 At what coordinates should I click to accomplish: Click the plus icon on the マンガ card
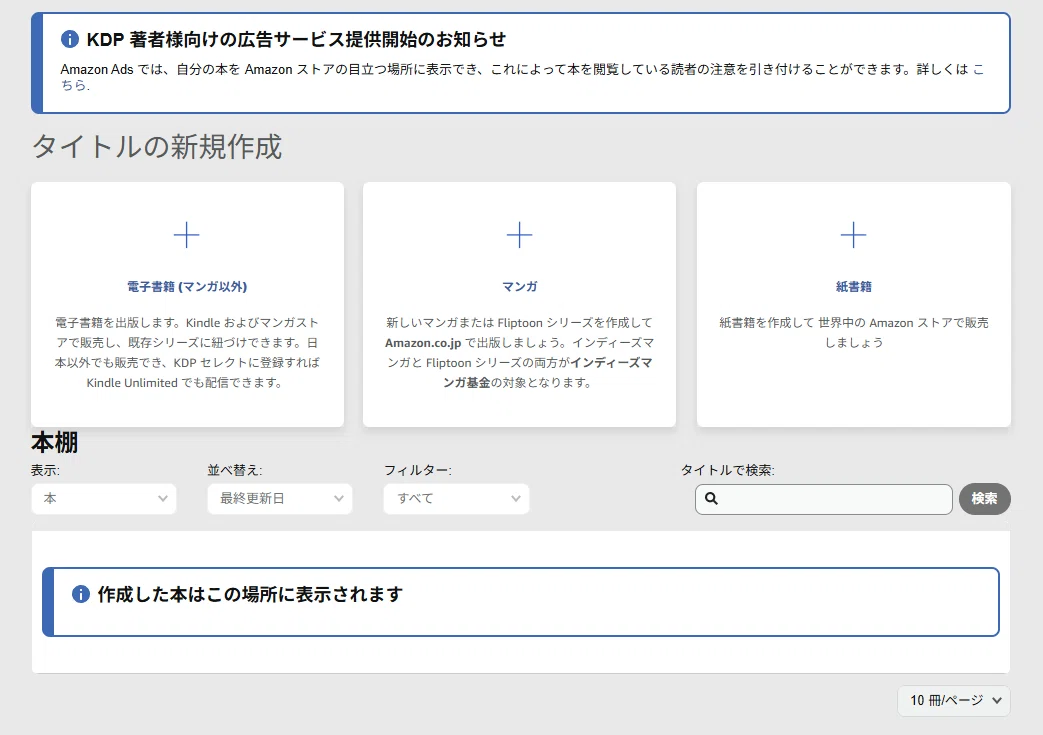pyautogui.click(x=520, y=235)
